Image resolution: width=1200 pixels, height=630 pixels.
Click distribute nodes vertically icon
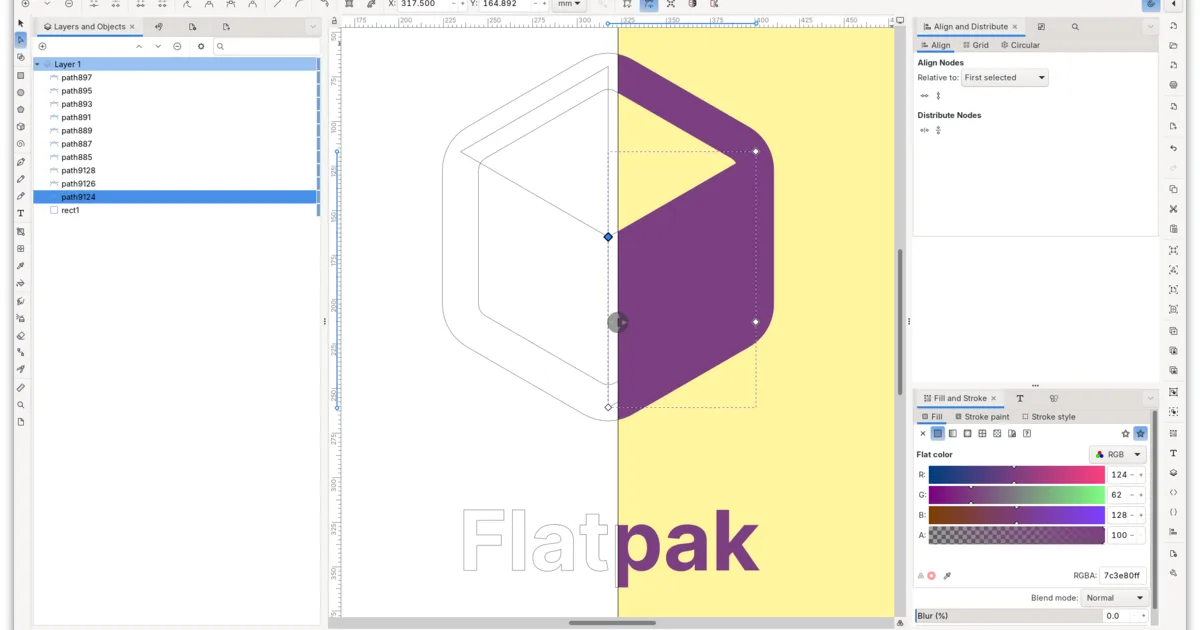938,130
